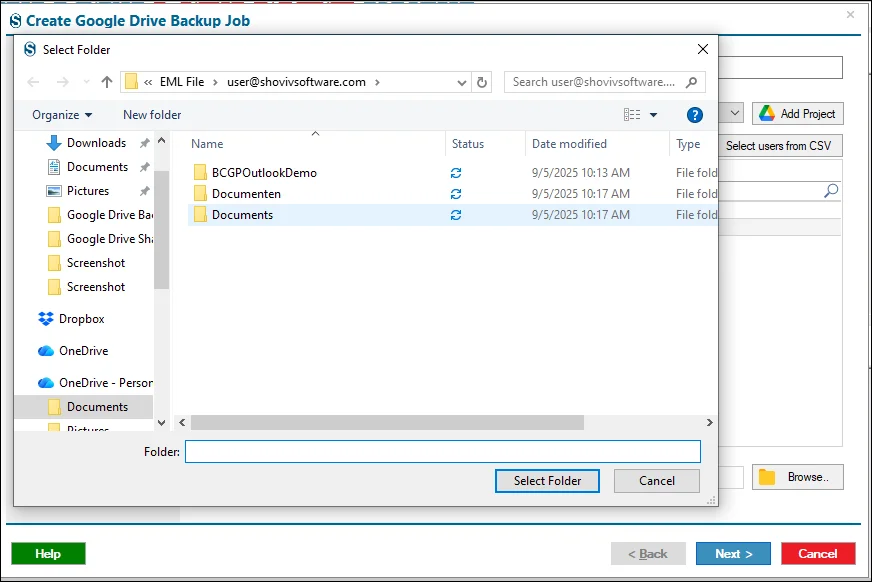Image resolution: width=872 pixels, height=582 pixels.
Task: Open the project dropdown beside Add Project
Action: pyautogui.click(x=734, y=113)
